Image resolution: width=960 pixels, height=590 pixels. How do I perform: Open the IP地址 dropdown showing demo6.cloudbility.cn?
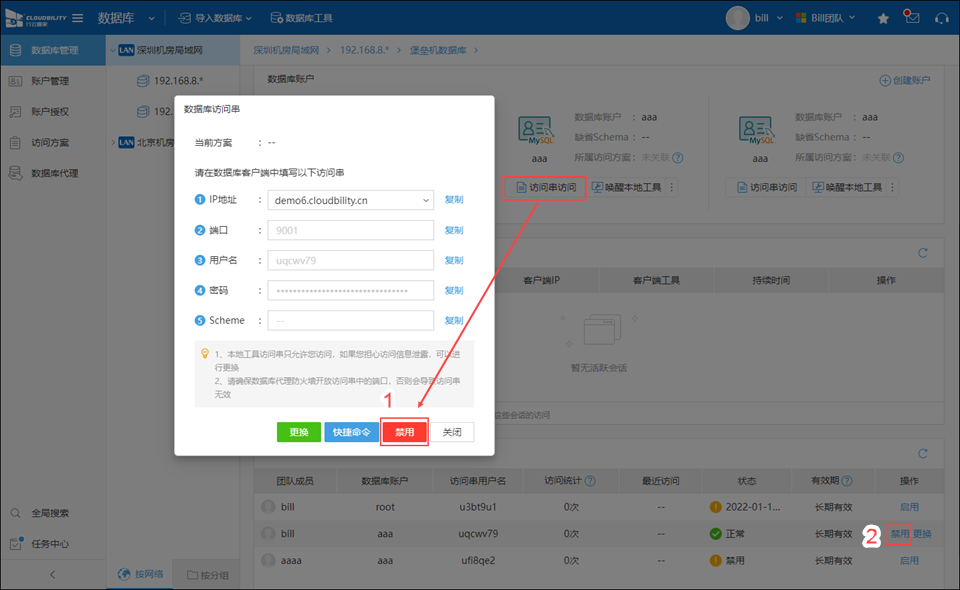(427, 200)
